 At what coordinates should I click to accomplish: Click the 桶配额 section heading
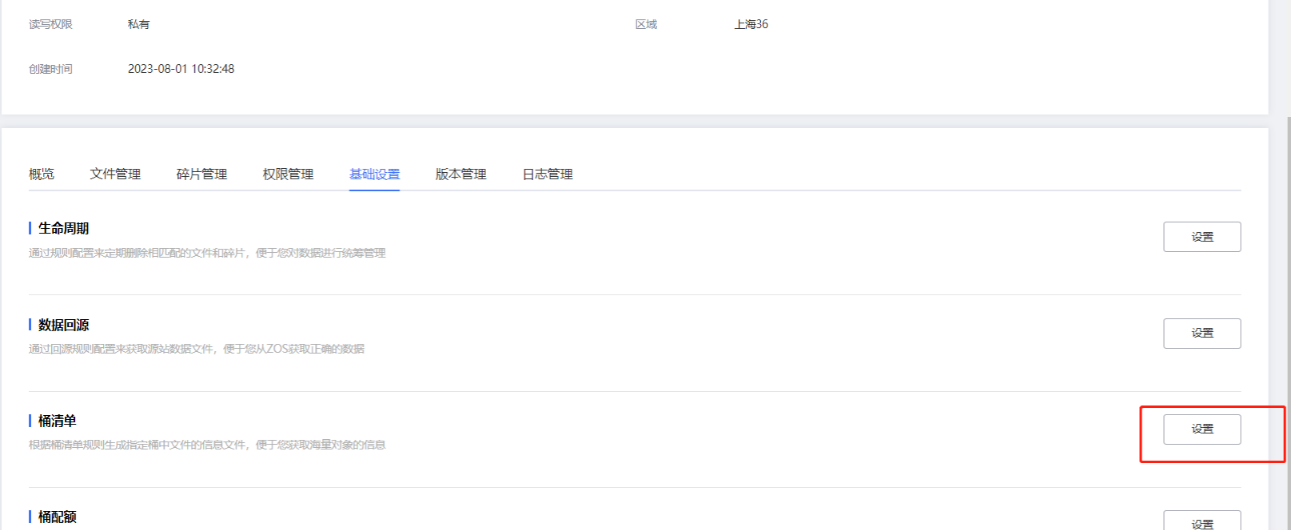click(57, 517)
